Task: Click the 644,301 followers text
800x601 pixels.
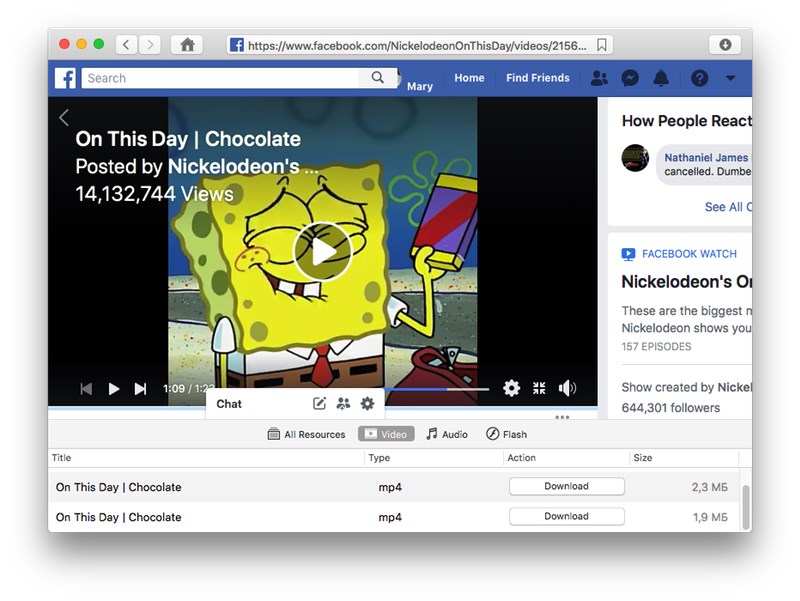Action: pyautogui.click(x=670, y=408)
